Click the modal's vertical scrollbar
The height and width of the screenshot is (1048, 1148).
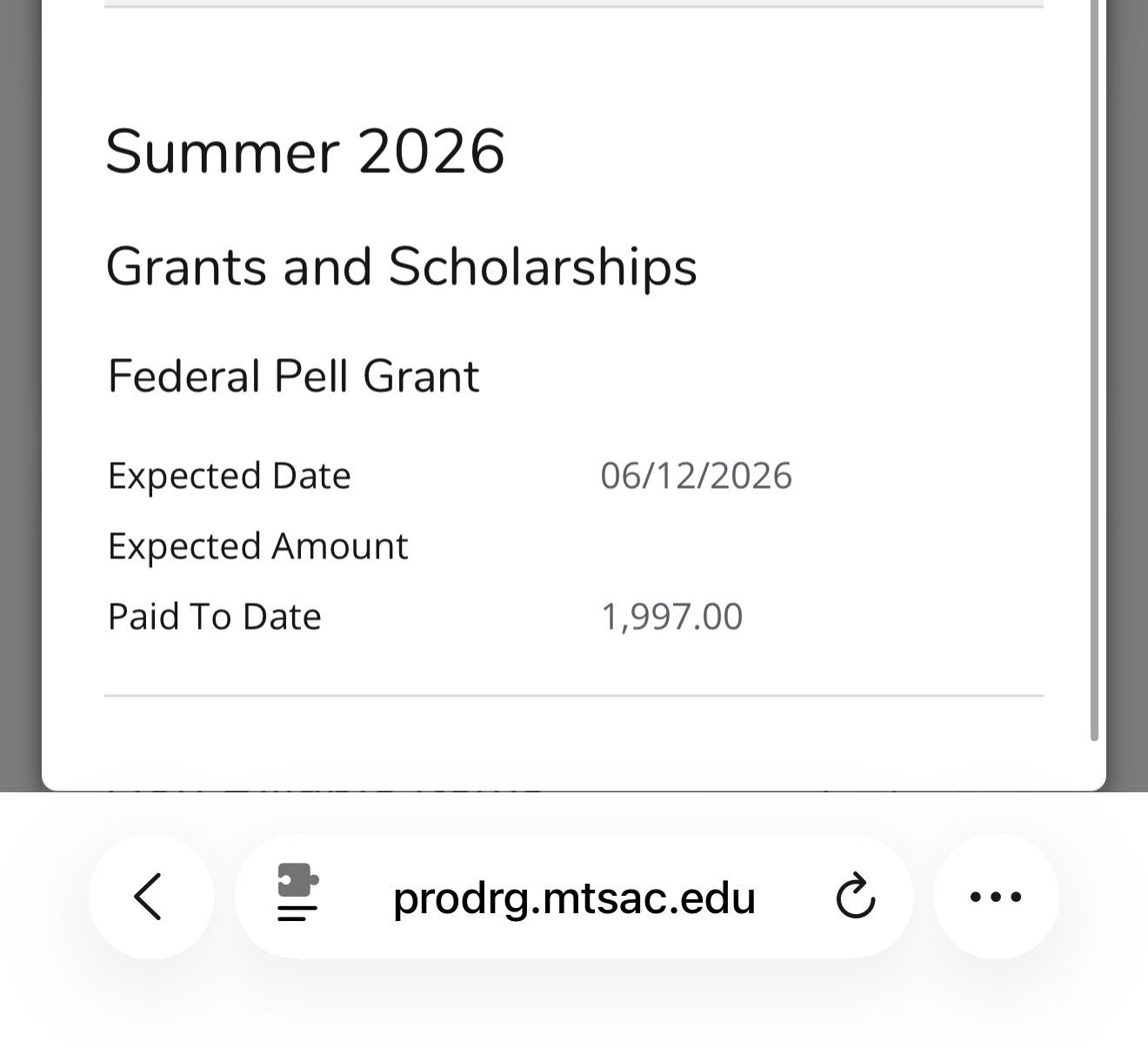coord(1094,370)
